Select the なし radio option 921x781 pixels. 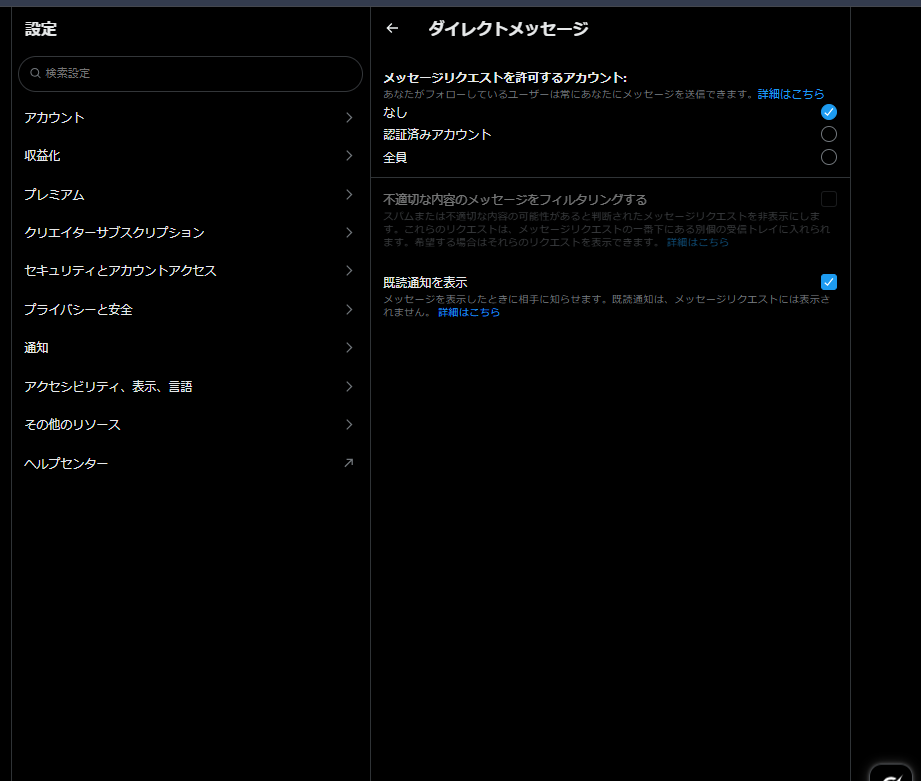click(828, 112)
